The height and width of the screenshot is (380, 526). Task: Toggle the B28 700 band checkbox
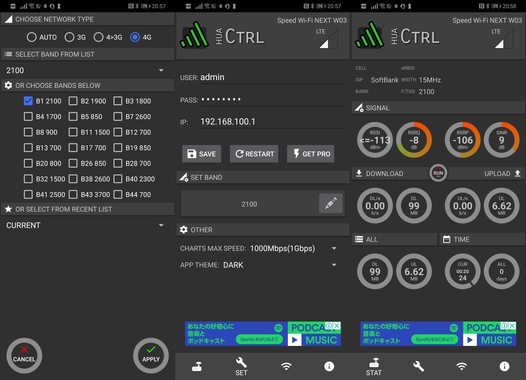tap(118, 163)
